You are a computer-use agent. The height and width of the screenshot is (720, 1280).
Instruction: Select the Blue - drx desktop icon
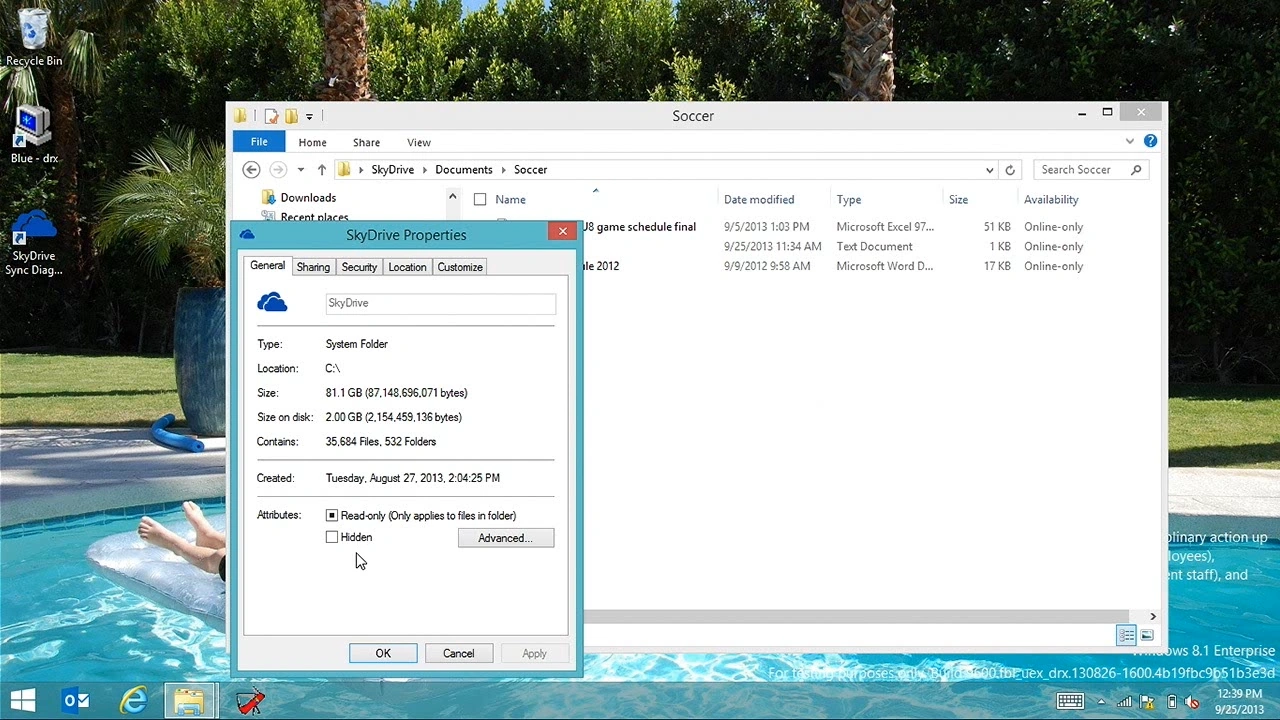point(34,136)
